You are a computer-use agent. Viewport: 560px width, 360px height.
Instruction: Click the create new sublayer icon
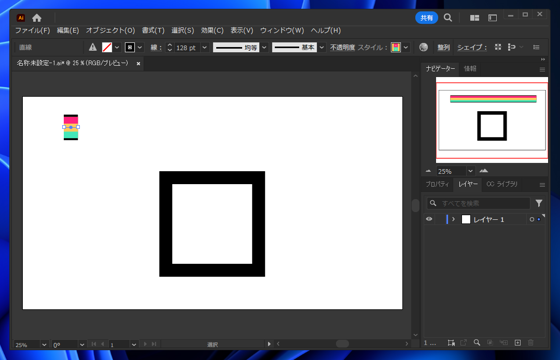click(x=504, y=343)
